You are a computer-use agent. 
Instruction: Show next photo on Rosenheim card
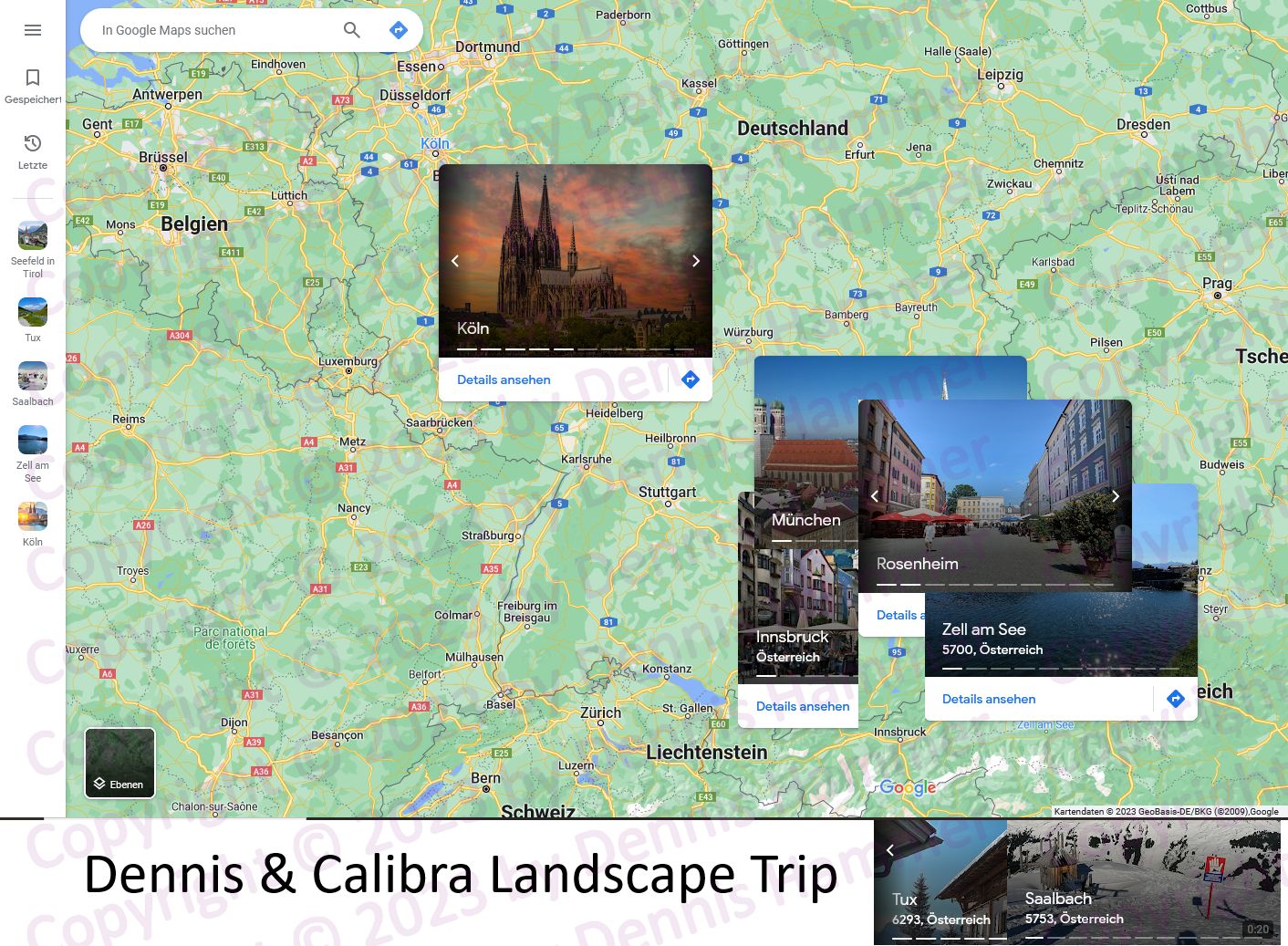(x=1115, y=496)
